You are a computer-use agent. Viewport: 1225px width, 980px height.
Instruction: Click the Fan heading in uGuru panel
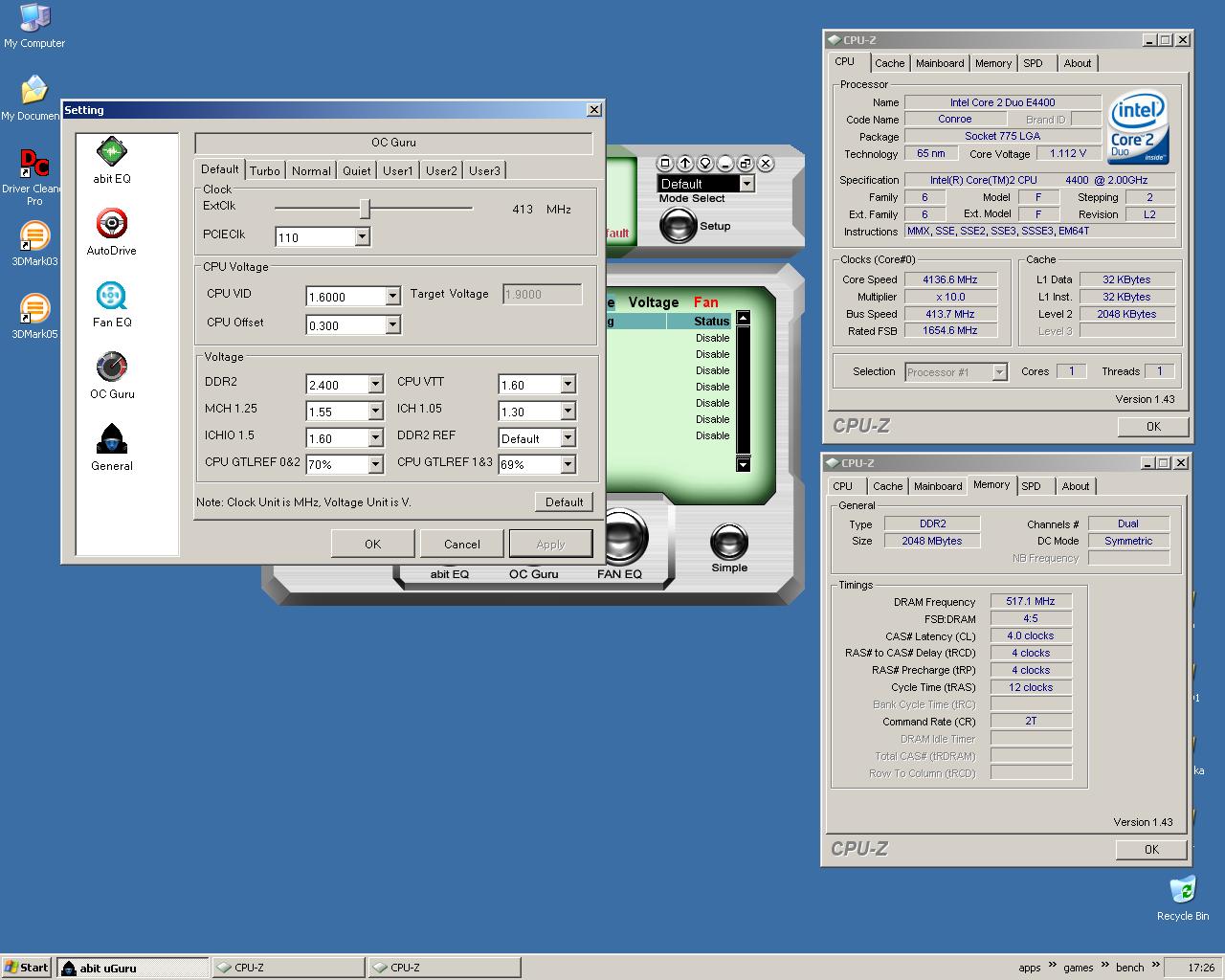tap(706, 302)
